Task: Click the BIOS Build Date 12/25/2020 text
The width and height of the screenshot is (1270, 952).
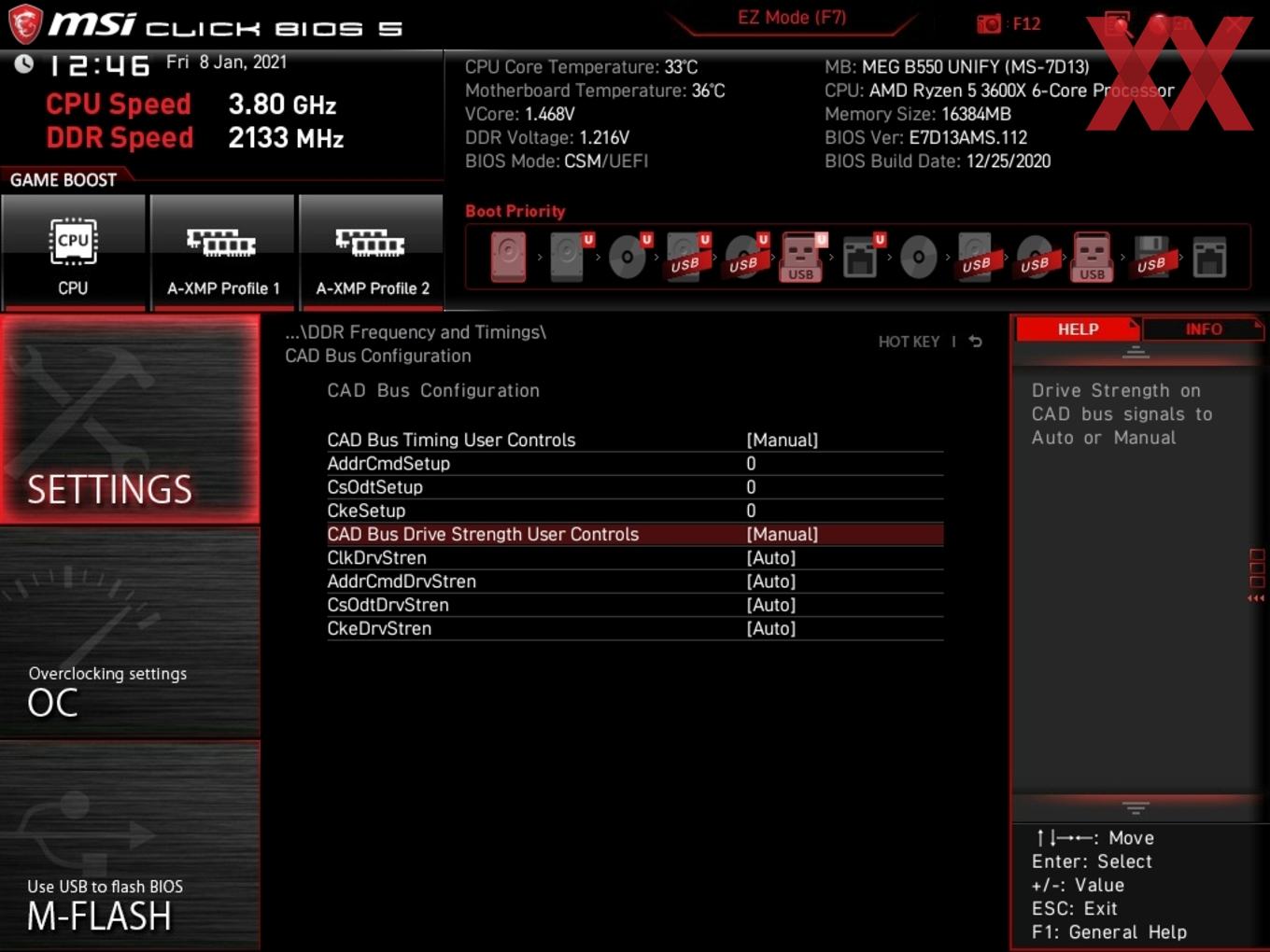Action: [x=938, y=161]
